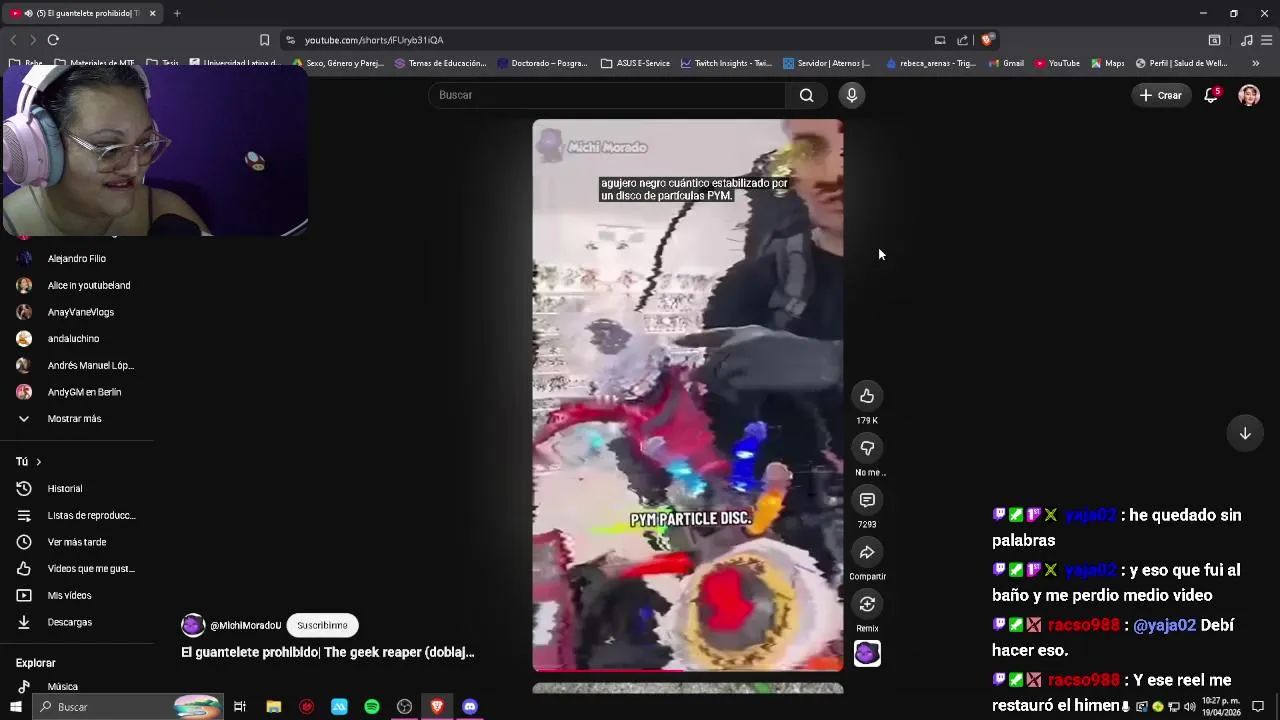Screen dimensions: 1280x720
Task: Remix this short
Action: [867, 604]
